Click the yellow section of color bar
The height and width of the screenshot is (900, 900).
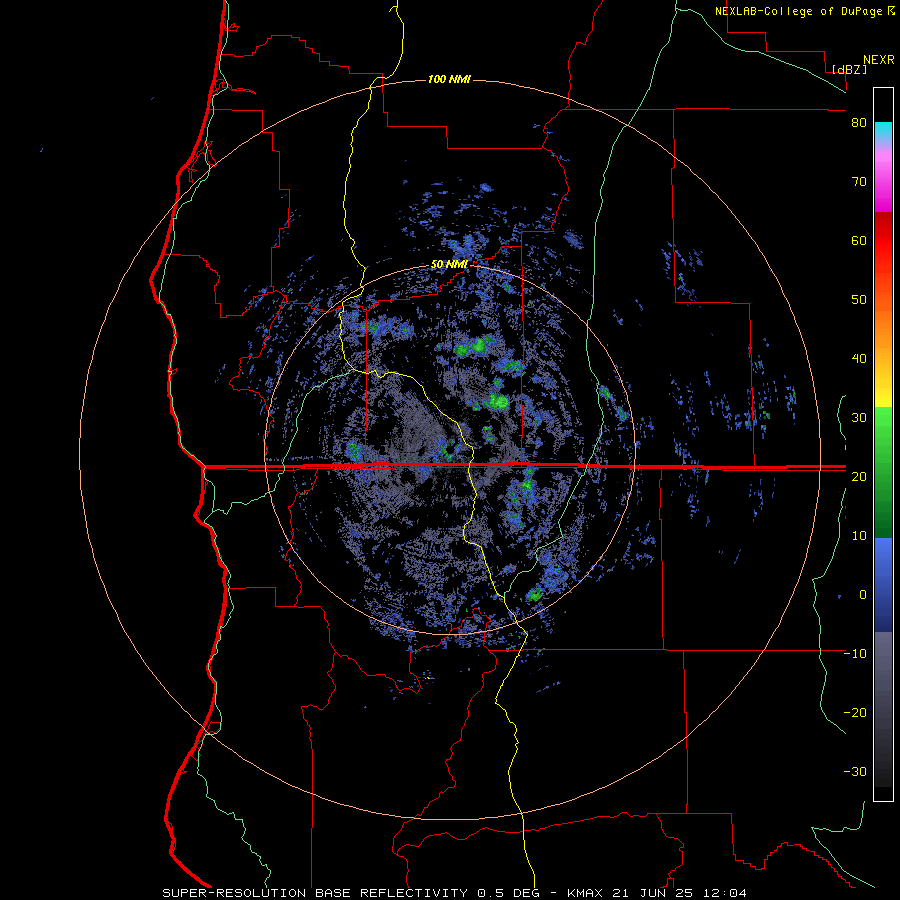[x=883, y=393]
